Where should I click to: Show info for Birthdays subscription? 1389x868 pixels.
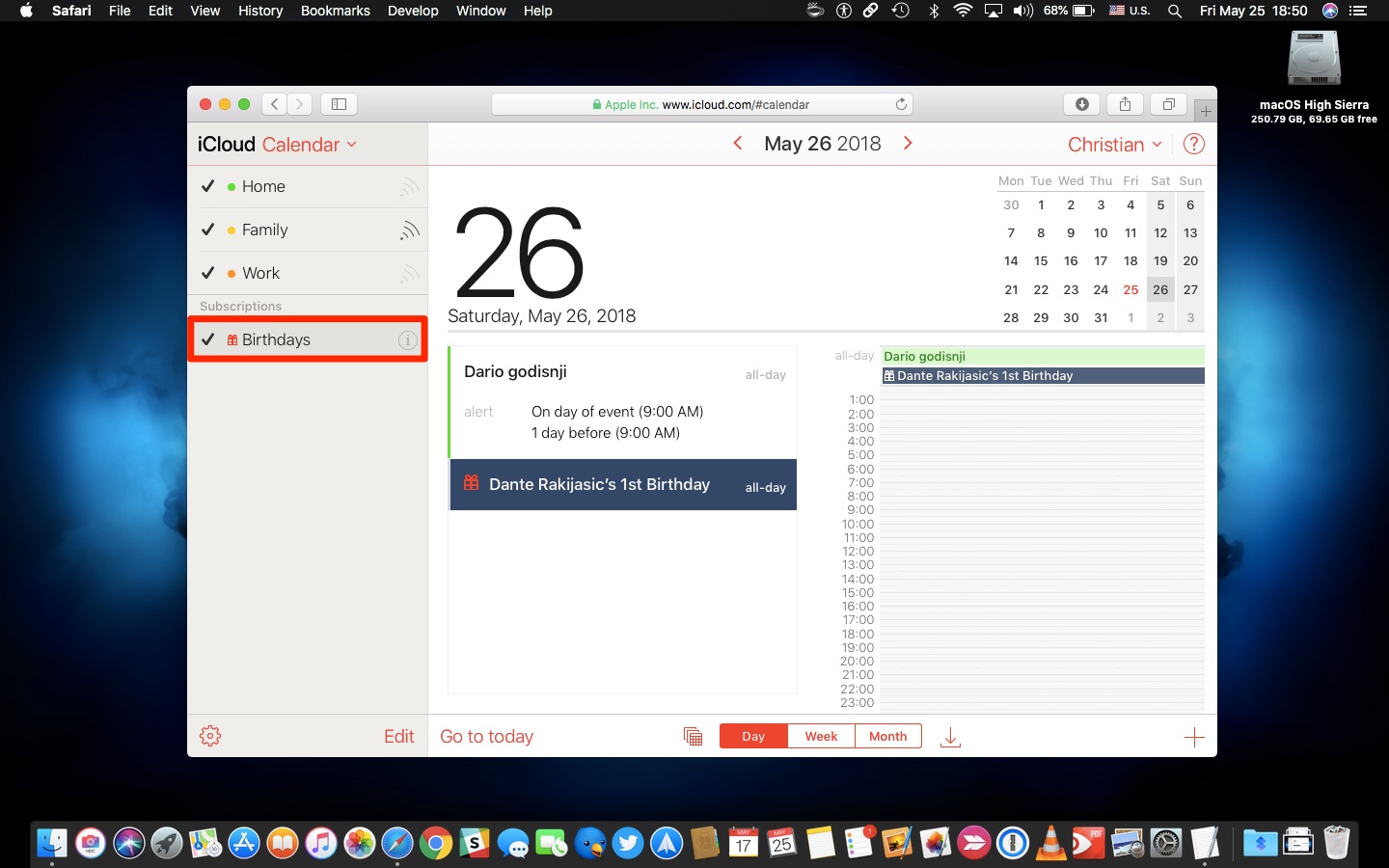[x=408, y=340]
